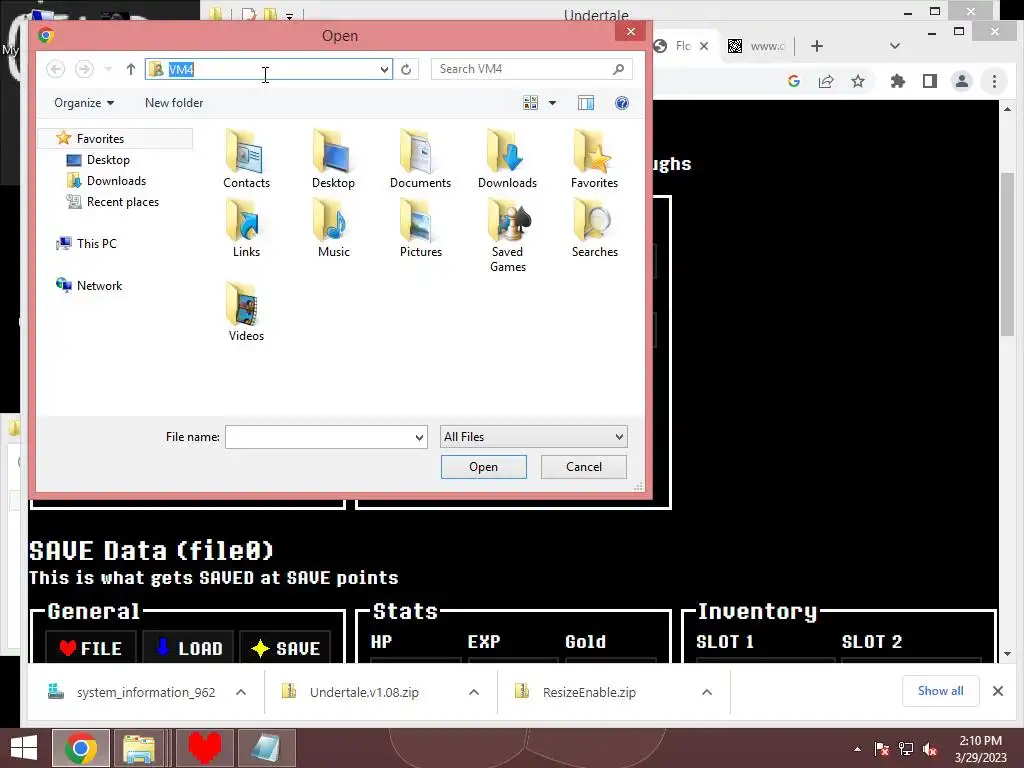Expand recent locations dropdown arrow

(x=108, y=69)
